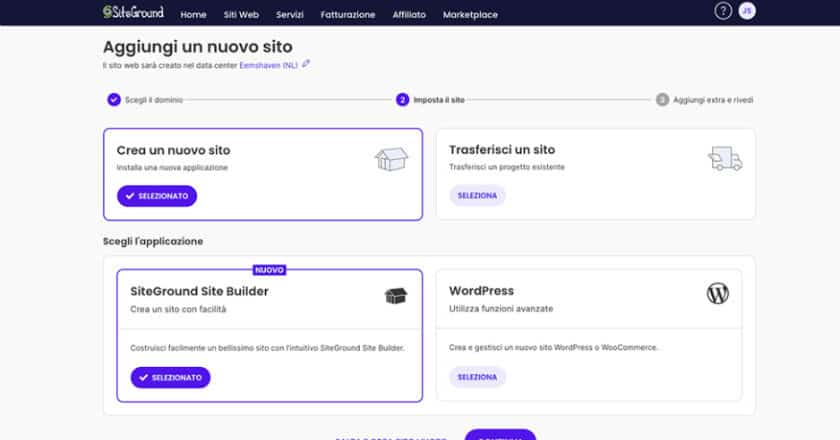Open the Marketplace menu item

(x=470, y=15)
